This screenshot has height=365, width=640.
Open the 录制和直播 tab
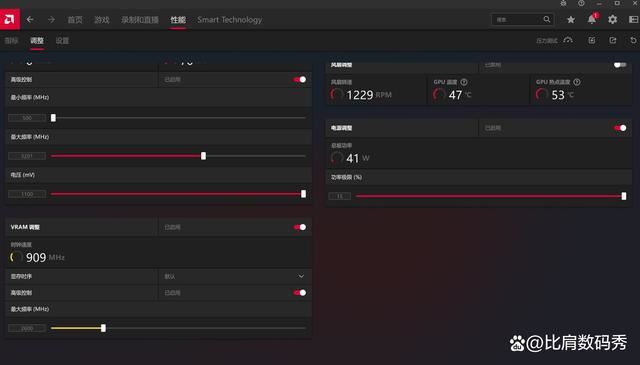140,20
